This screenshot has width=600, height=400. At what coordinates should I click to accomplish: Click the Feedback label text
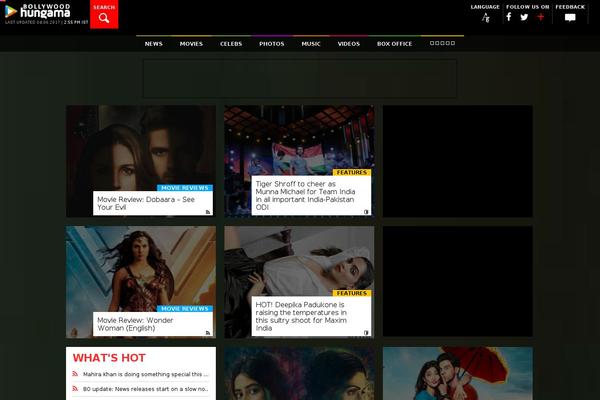point(570,7)
